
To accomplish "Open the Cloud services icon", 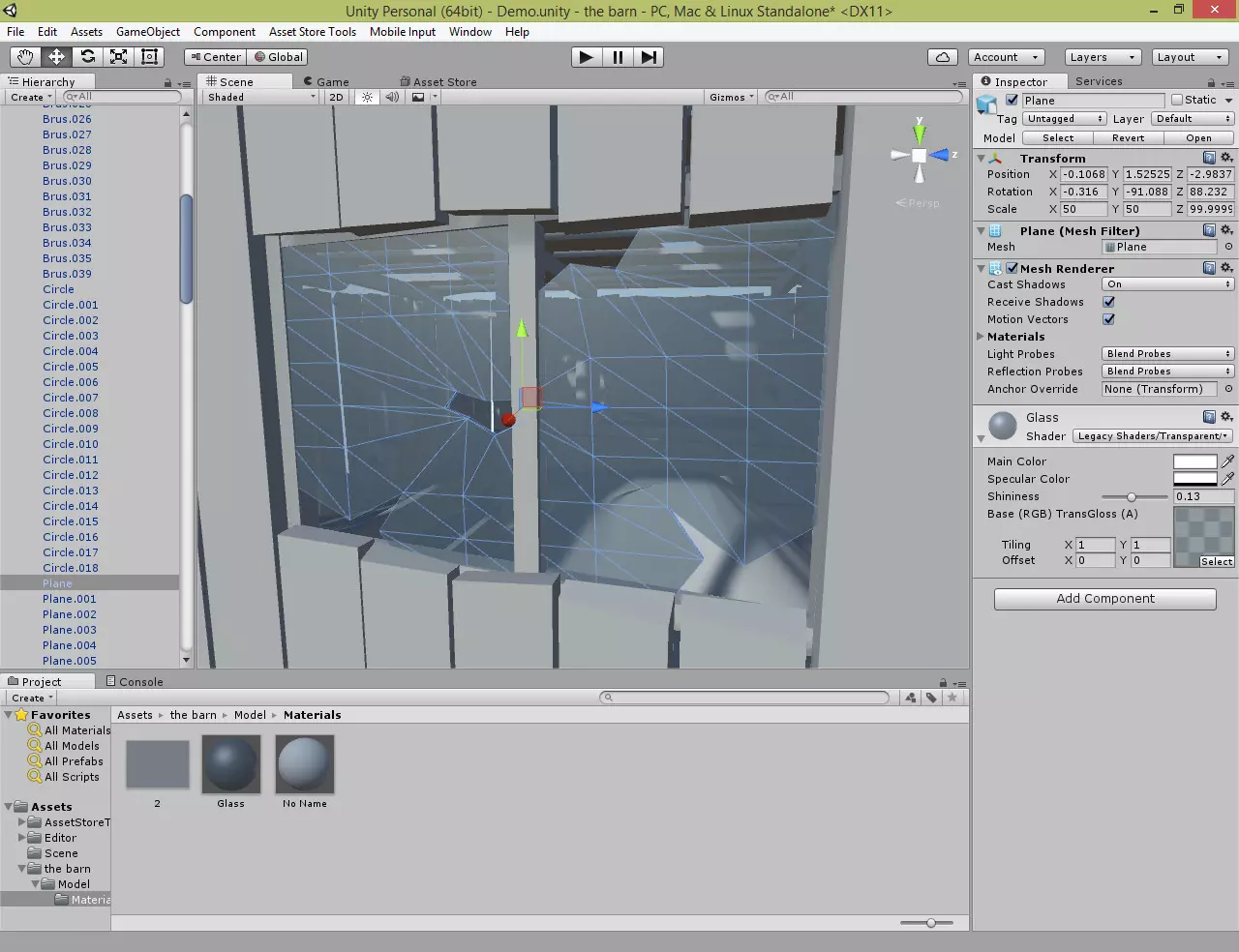I will [943, 57].
